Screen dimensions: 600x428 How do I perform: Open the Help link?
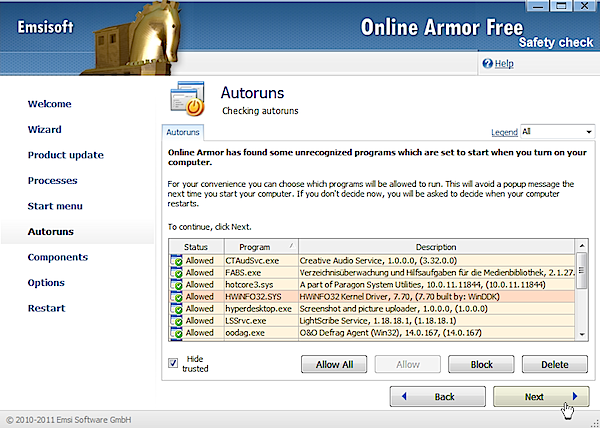point(504,63)
